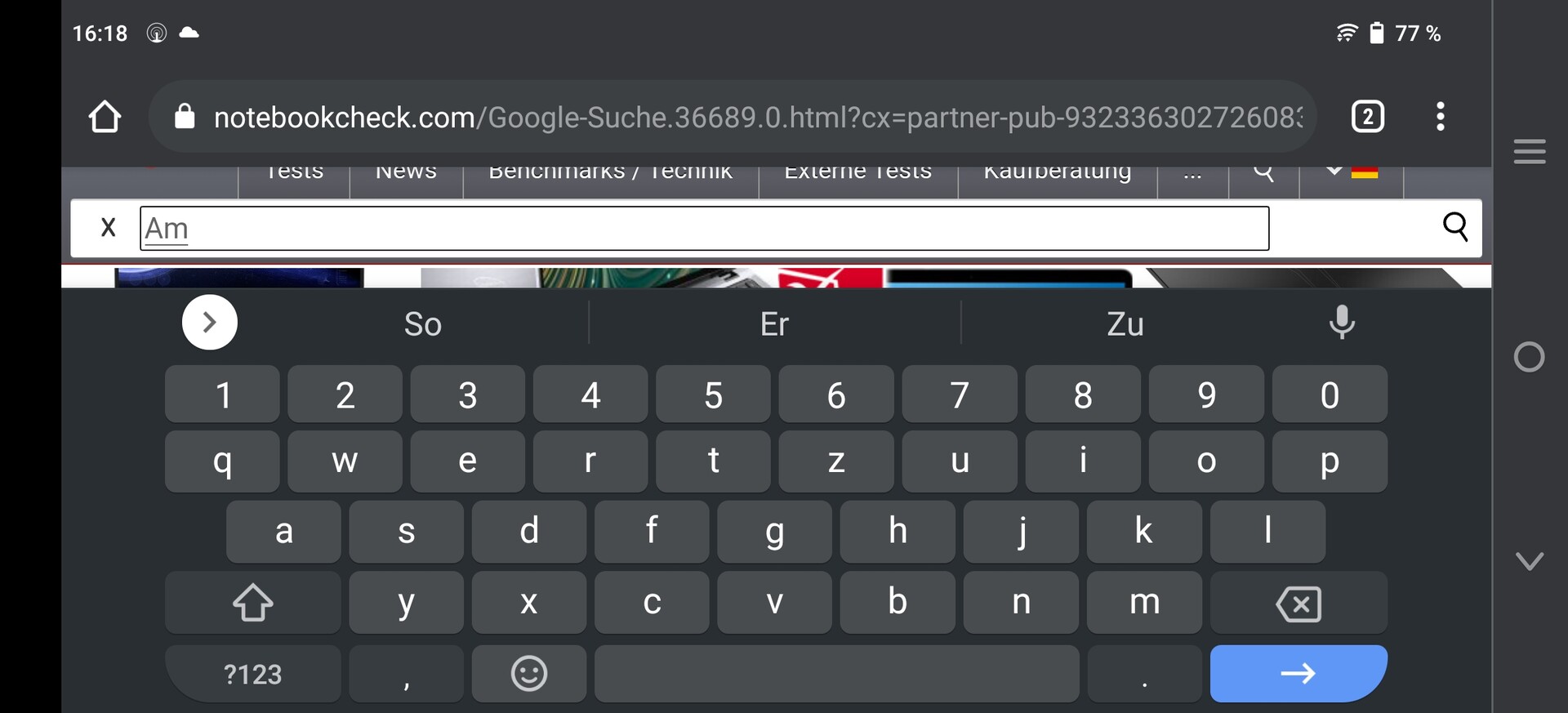Hide keyboard with the down chevron
The height and width of the screenshot is (713, 1568).
tap(1529, 560)
